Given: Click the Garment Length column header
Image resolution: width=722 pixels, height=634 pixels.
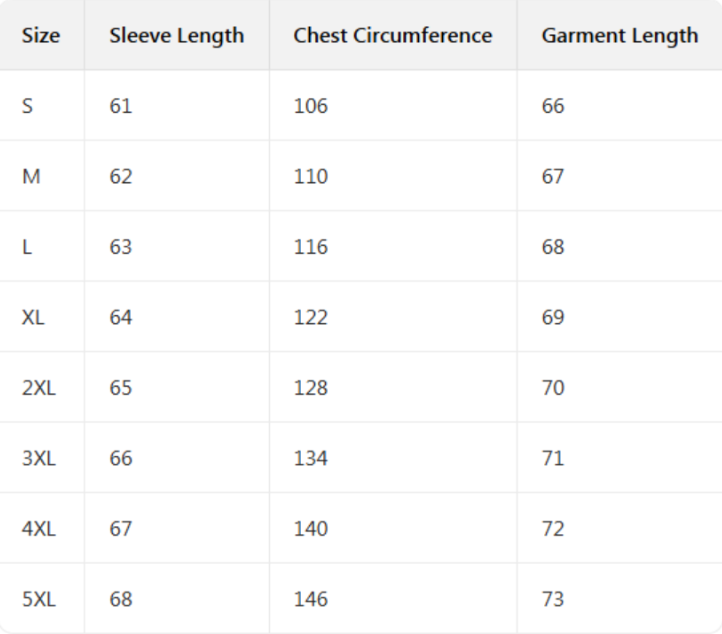Looking at the screenshot, I should (x=619, y=36).
